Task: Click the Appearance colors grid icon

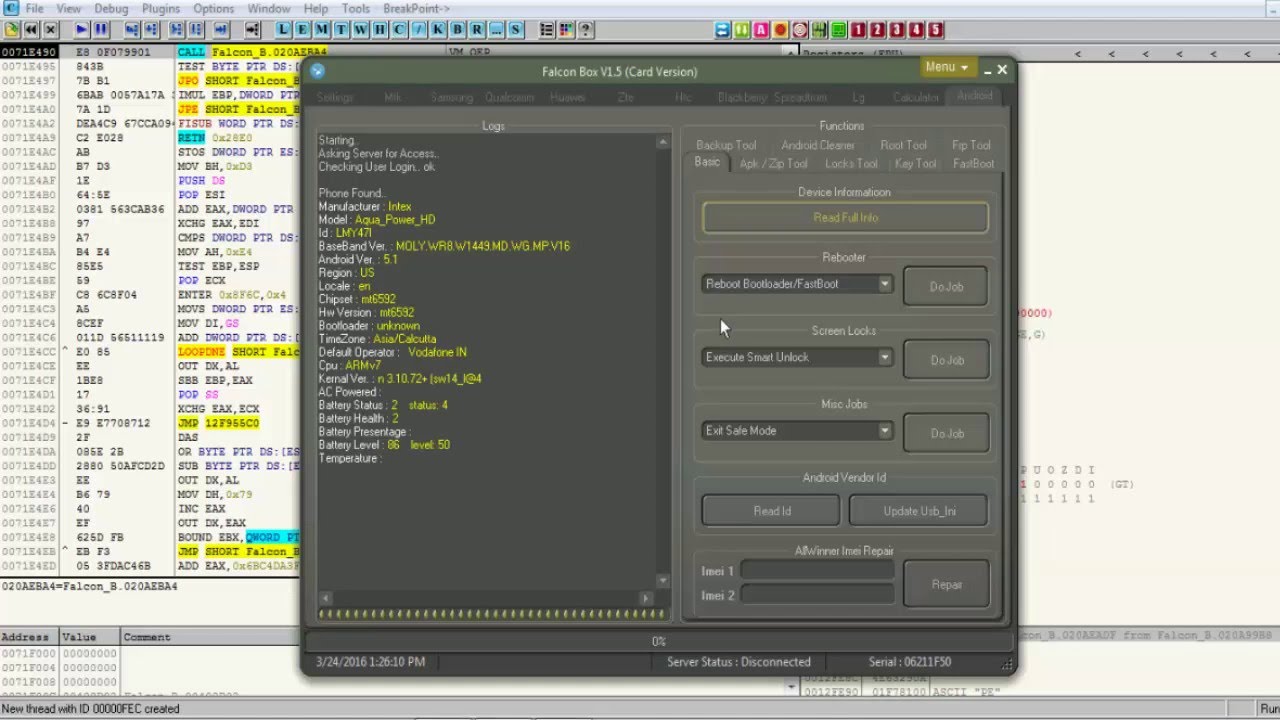Action: pos(566,29)
